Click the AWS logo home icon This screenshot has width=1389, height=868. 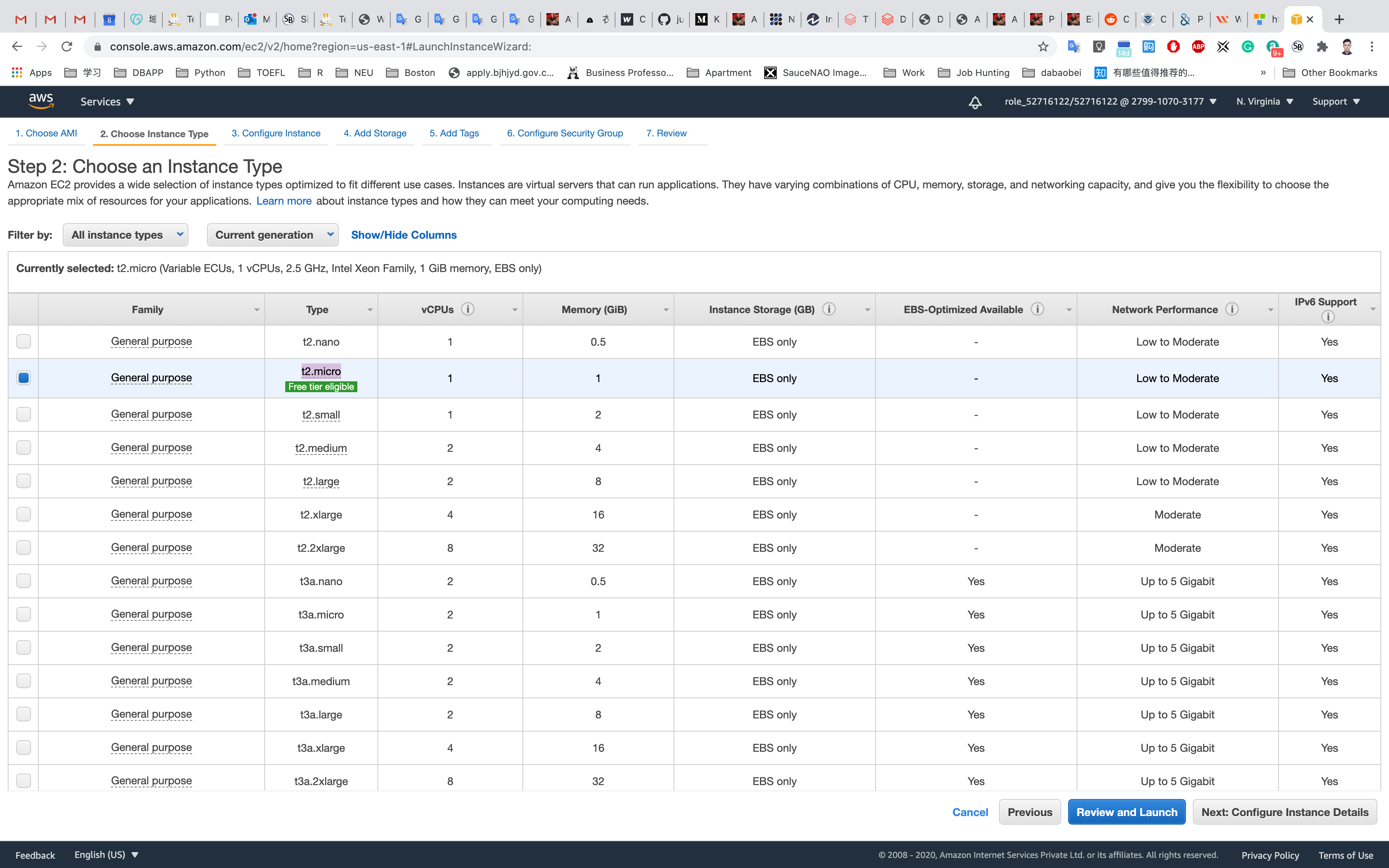click(41, 101)
